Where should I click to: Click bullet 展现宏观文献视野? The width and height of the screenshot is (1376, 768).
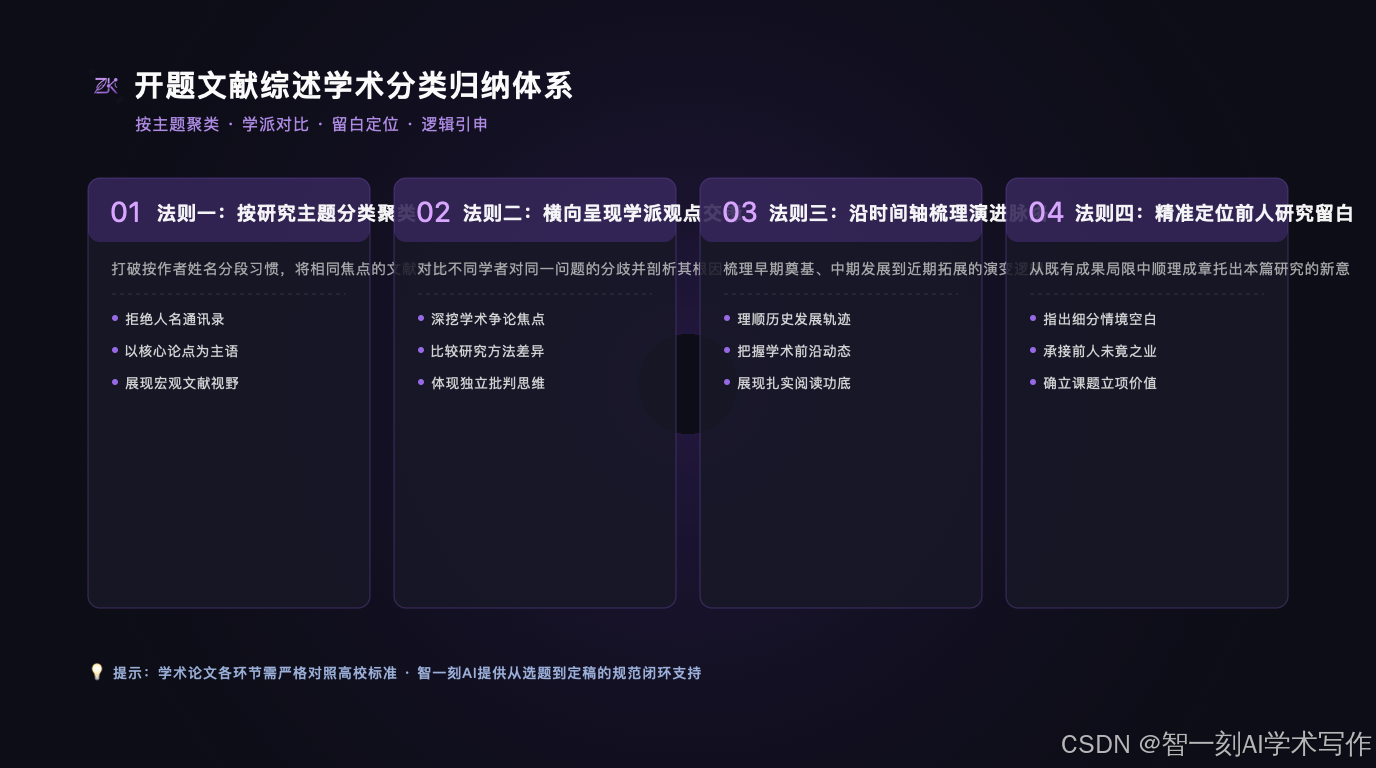(182, 383)
